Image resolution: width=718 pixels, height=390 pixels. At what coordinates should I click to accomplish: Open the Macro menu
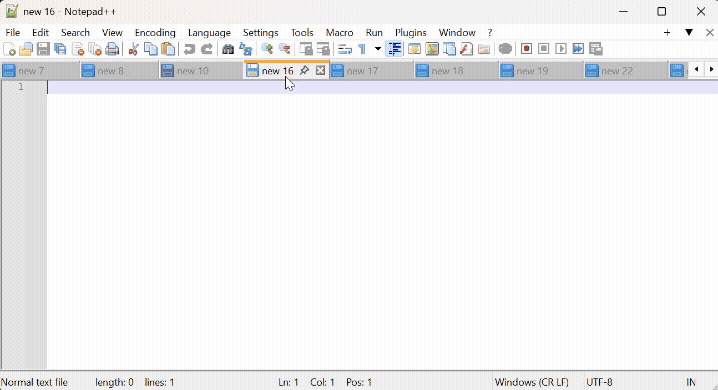tap(339, 32)
